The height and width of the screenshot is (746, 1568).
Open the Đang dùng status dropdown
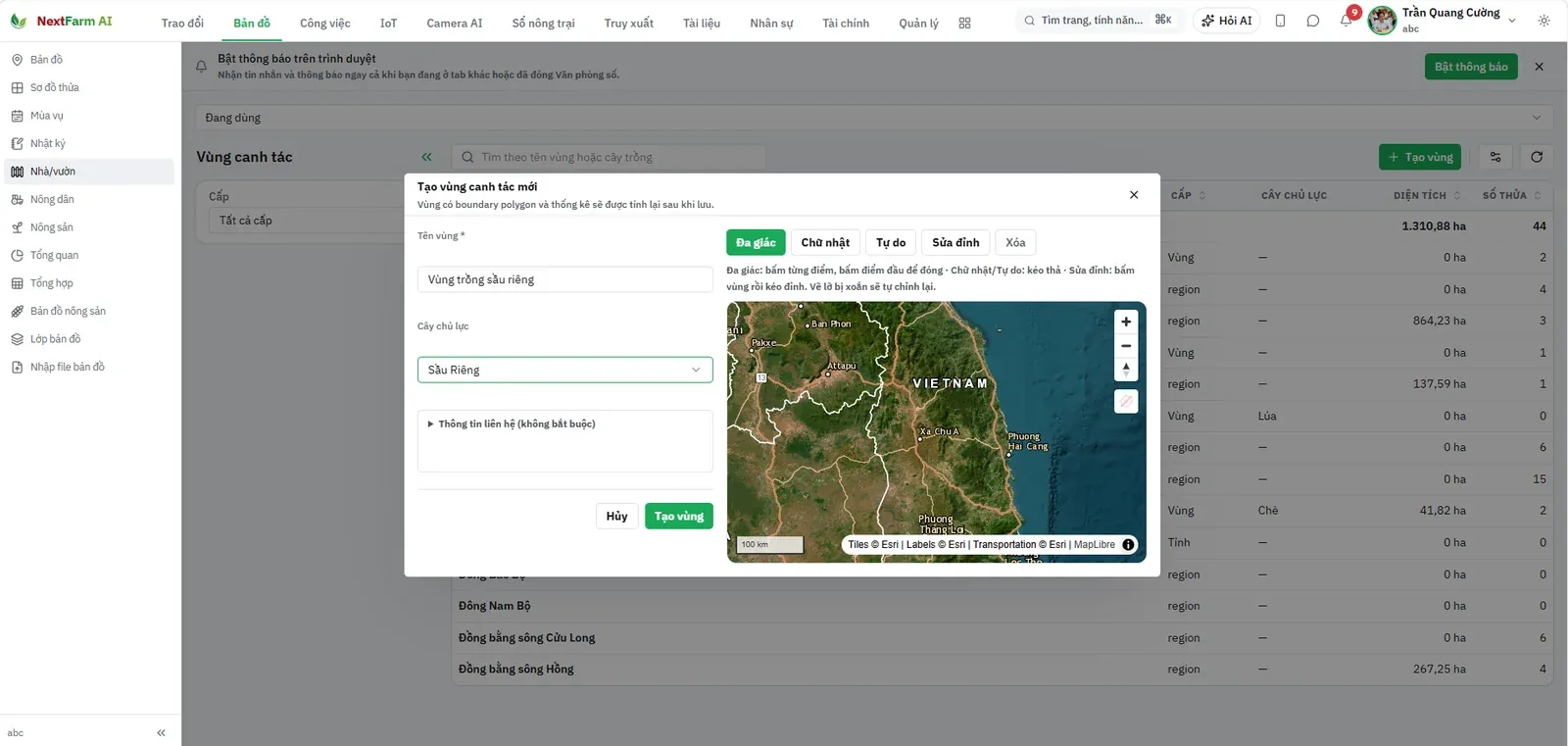[x=874, y=118]
